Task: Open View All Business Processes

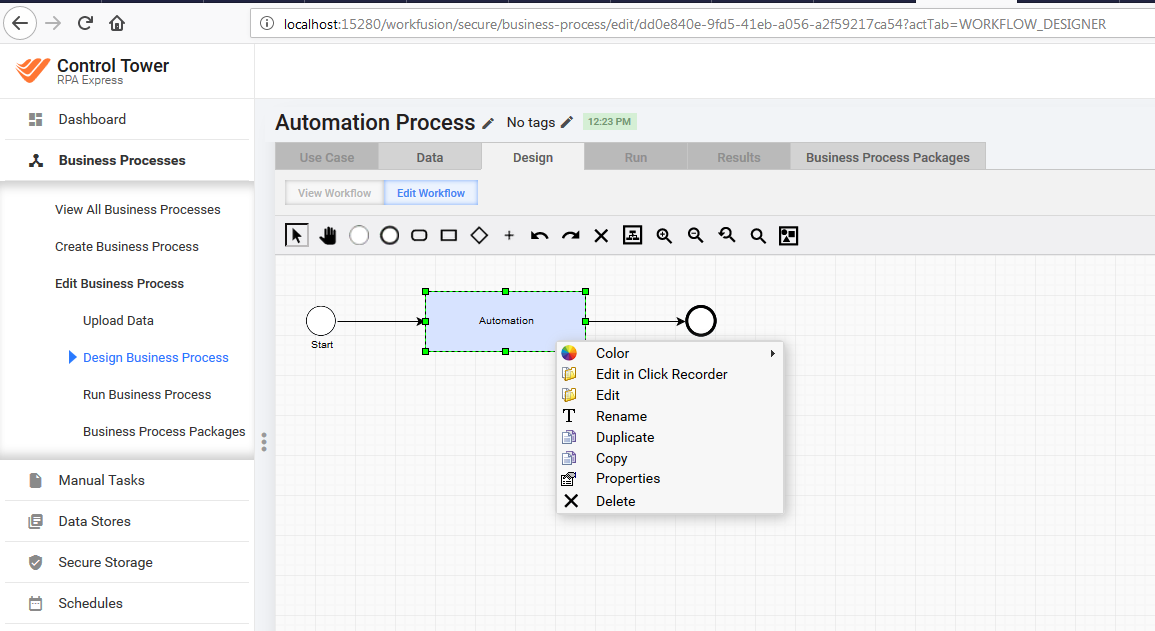Action: coord(138,210)
